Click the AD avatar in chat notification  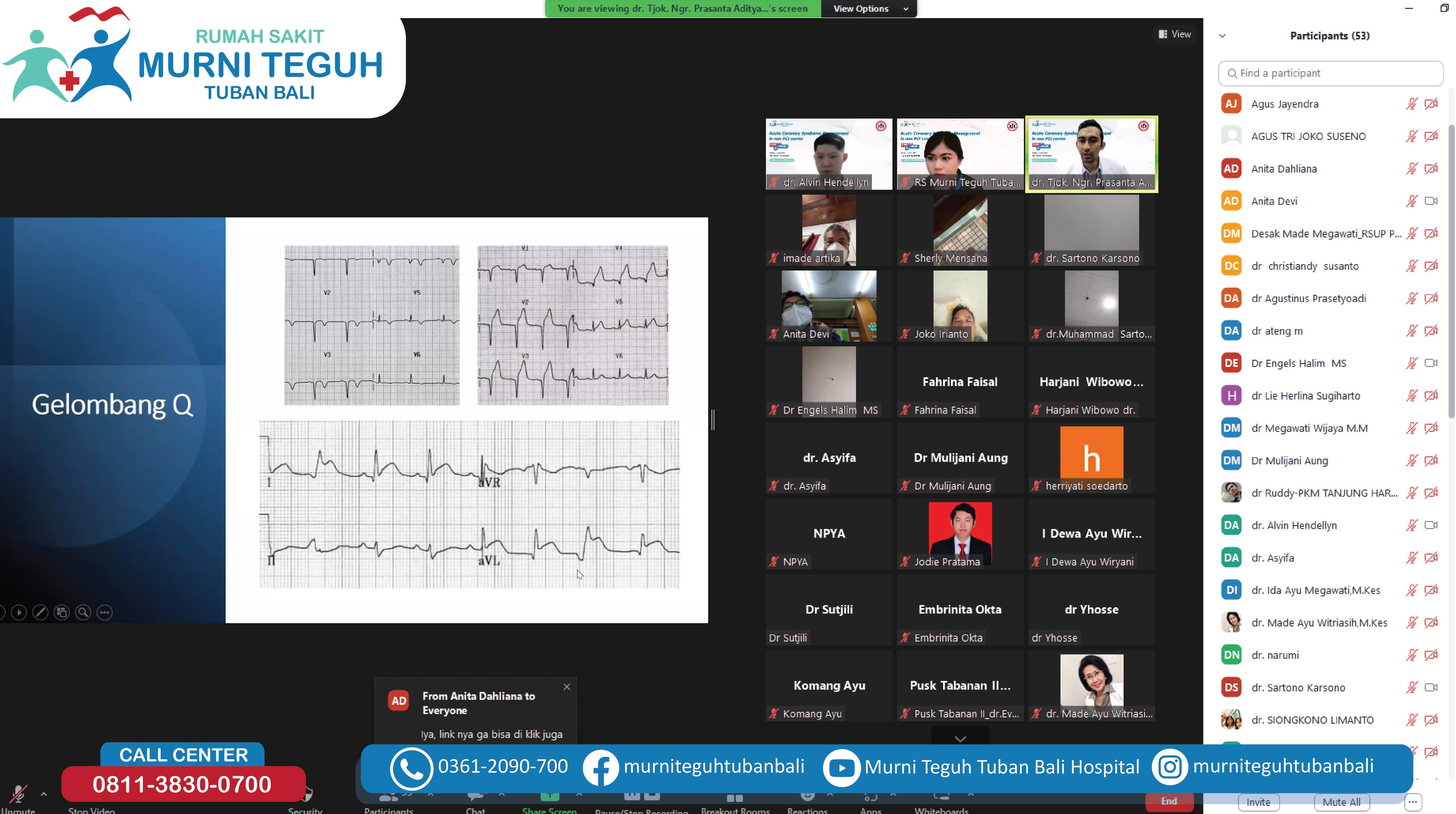coord(398,701)
